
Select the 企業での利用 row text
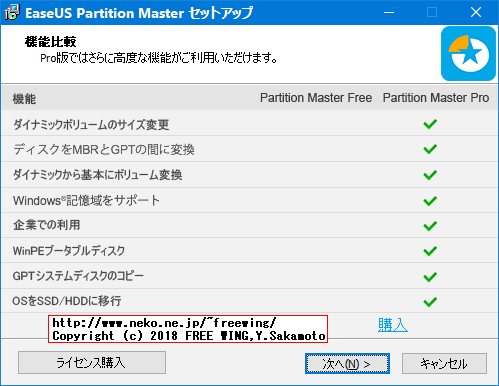46,225
